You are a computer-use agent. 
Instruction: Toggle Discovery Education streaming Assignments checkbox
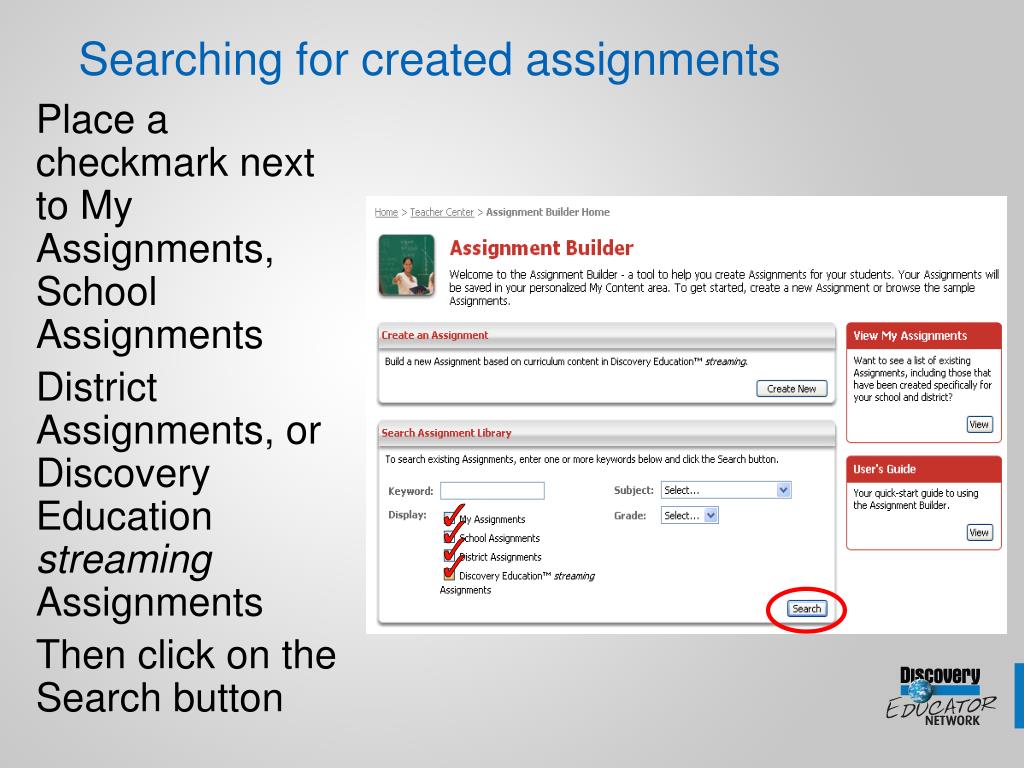(x=449, y=575)
